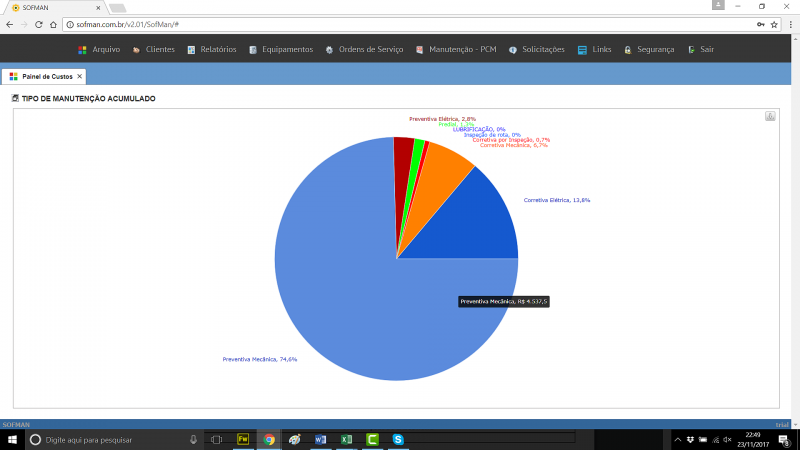Open the Arquivo menu
Viewport: 800px width, 450px height.
[x=106, y=49]
